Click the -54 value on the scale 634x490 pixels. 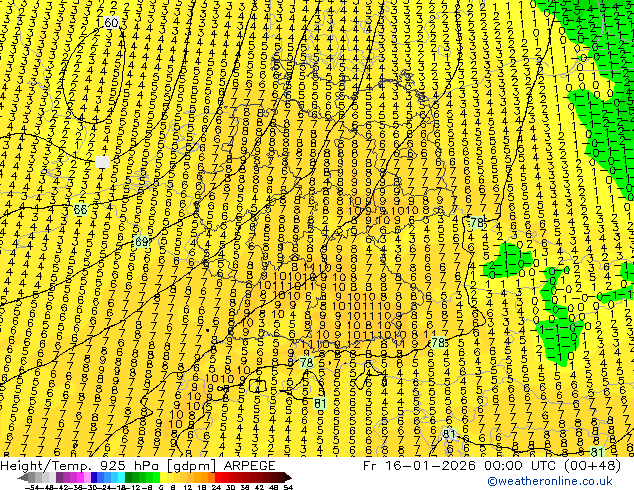[32, 488]
